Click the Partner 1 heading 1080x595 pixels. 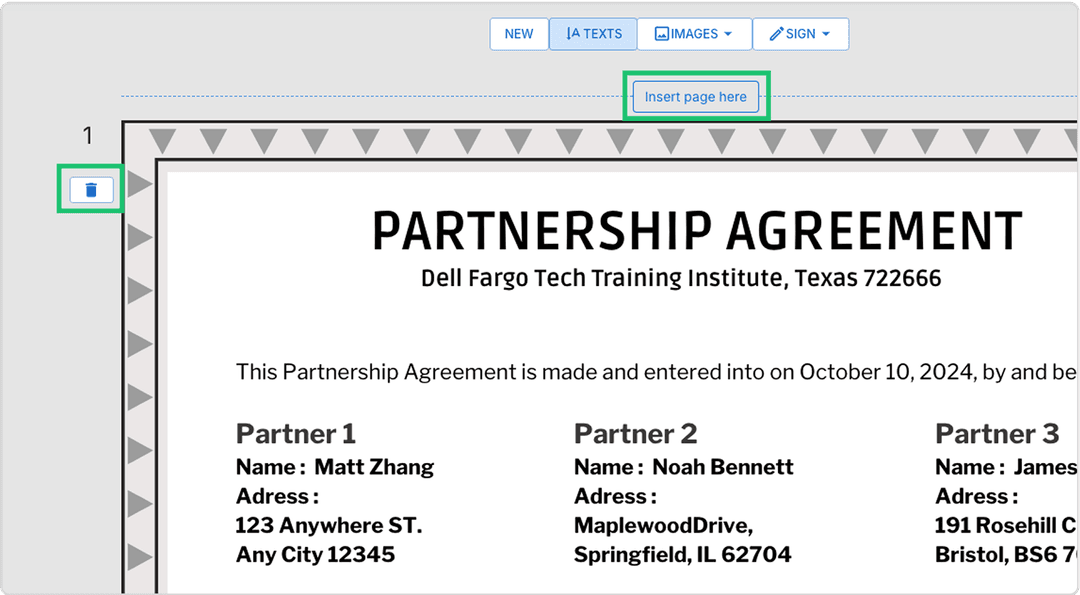tap(295, 434)
